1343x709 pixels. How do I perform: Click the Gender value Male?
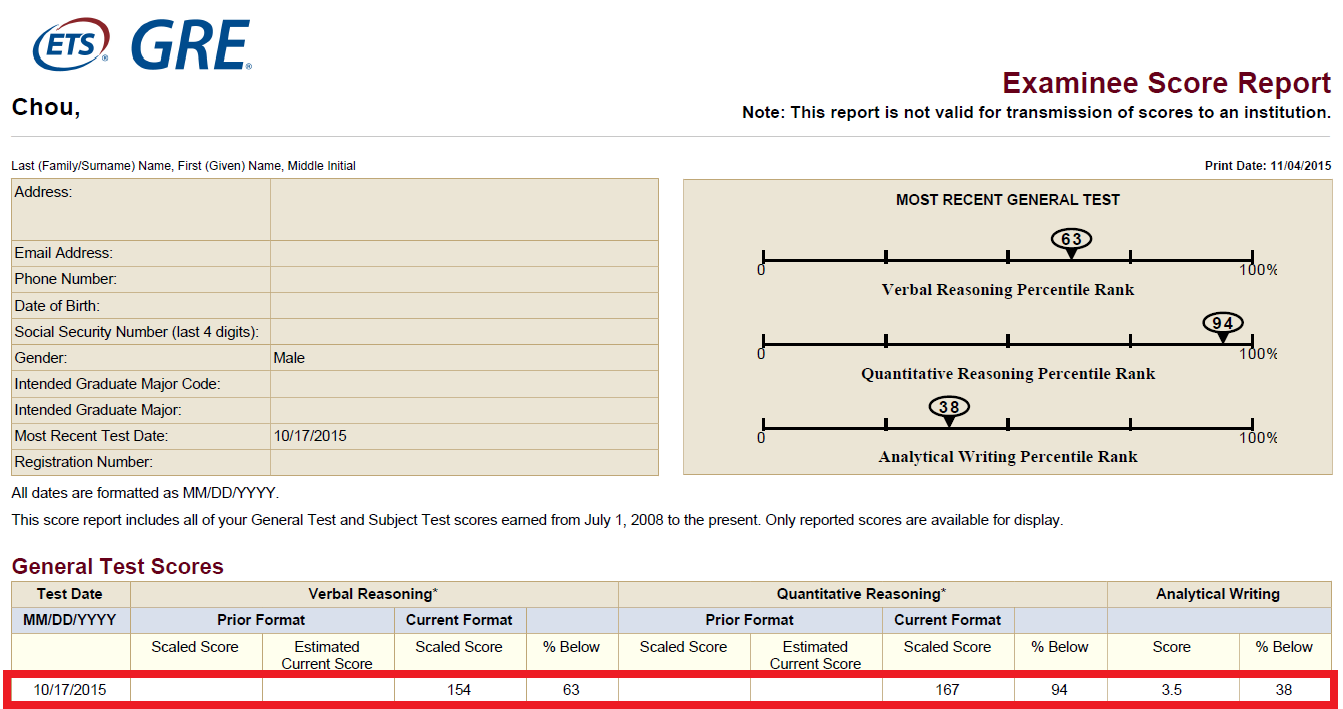(x=289, y=358)
